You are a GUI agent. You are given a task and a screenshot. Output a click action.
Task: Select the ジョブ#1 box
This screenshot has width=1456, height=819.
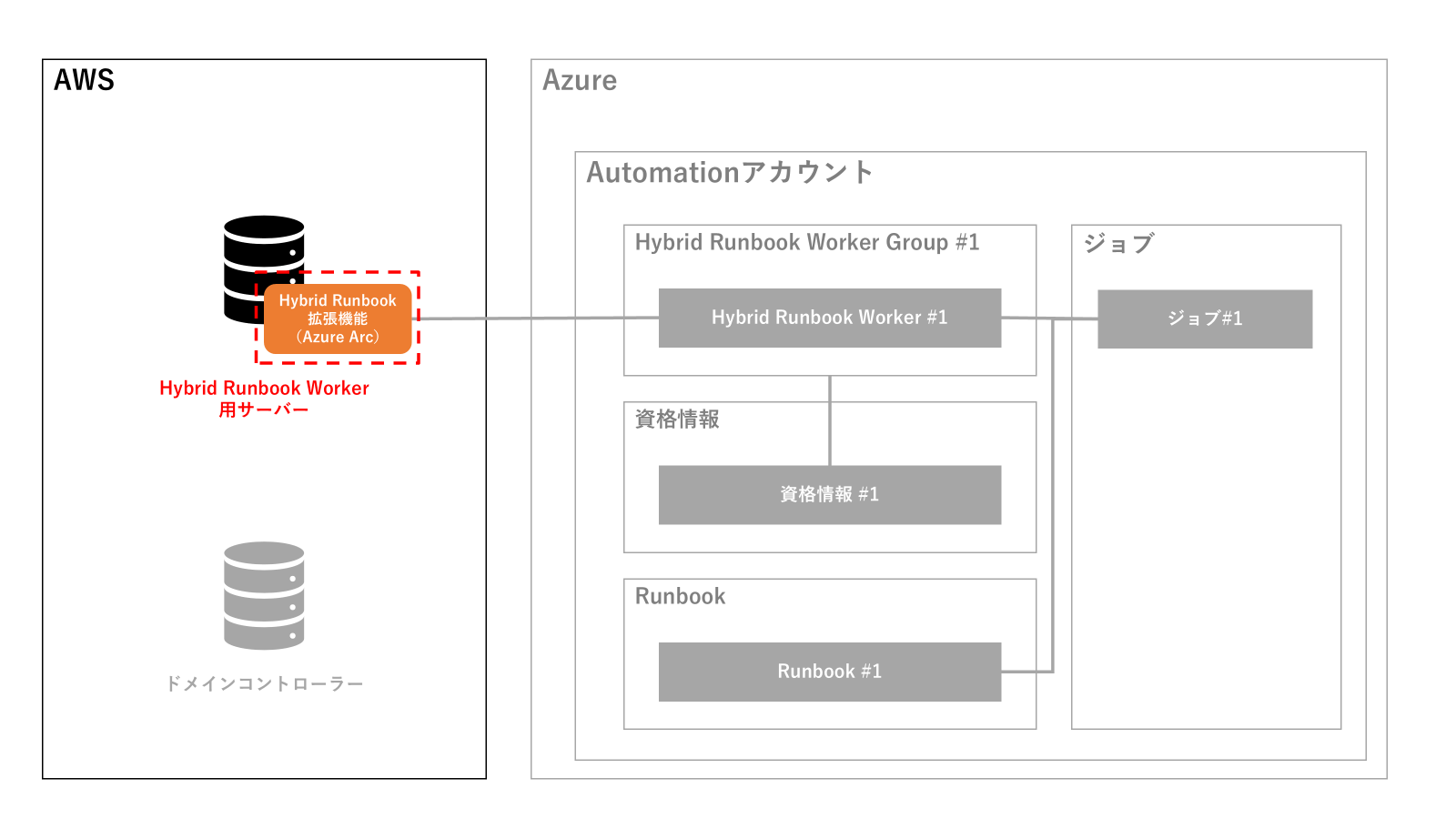click(1205, 318)
